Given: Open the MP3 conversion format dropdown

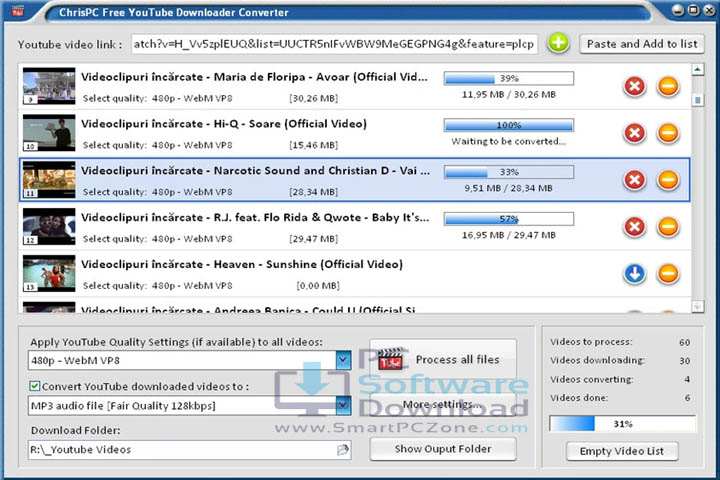Looking at the screenshot, I should coord(343,405).
